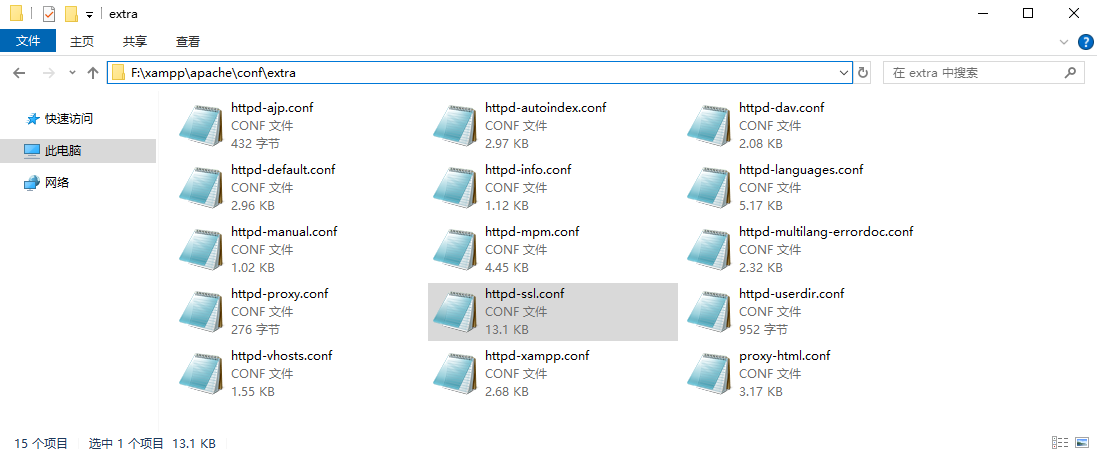The height and width of the screenshot is (455, 1097).
Task: Select the httpd-dav.conf notepad icon
Action: (709, 127)
